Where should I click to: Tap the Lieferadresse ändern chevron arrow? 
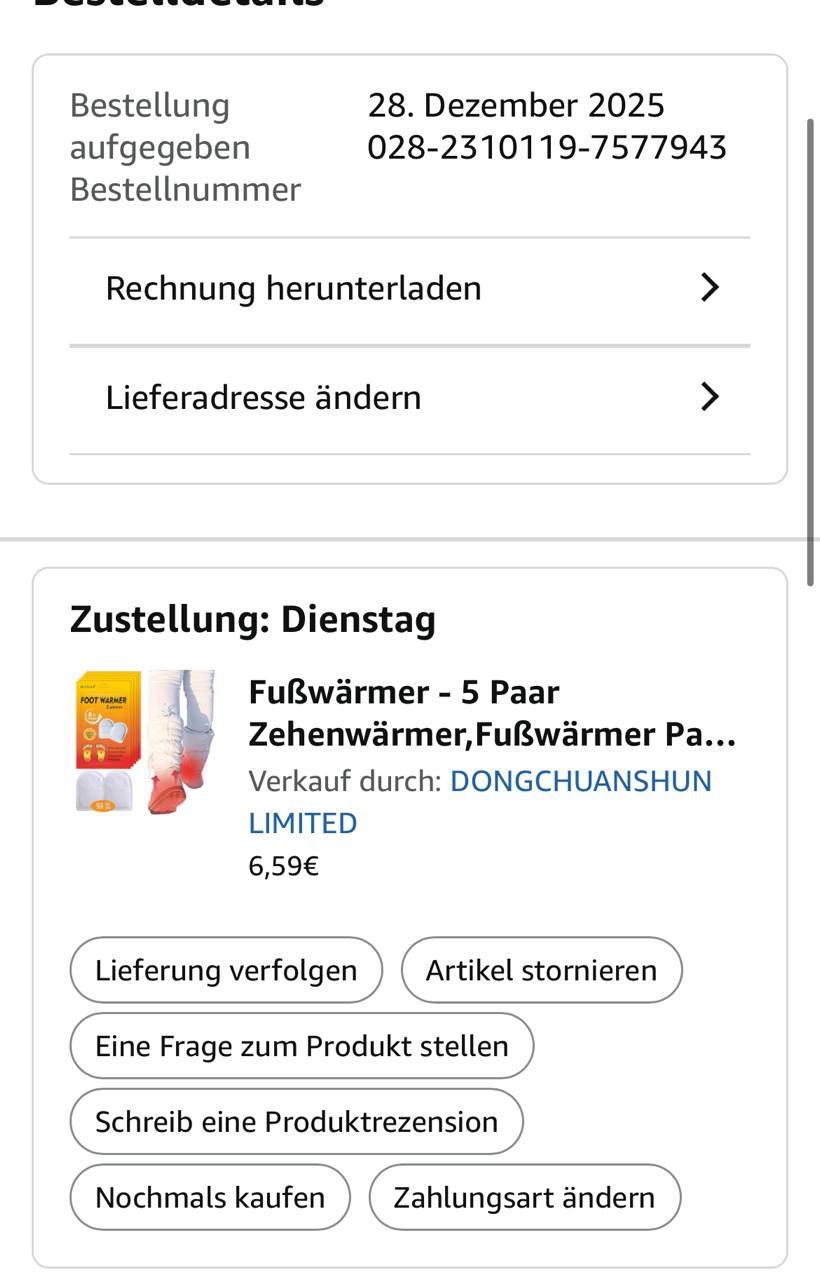point(709,397)
